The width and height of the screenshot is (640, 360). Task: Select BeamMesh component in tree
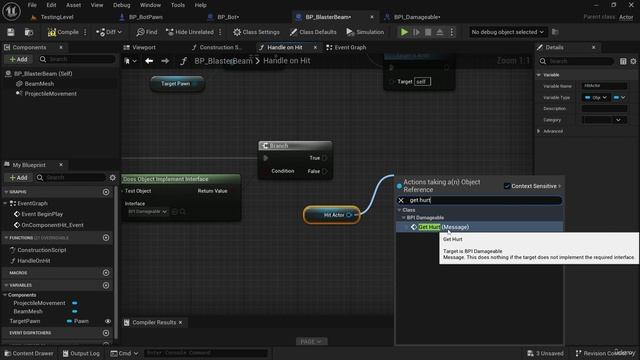pos(39,84)
